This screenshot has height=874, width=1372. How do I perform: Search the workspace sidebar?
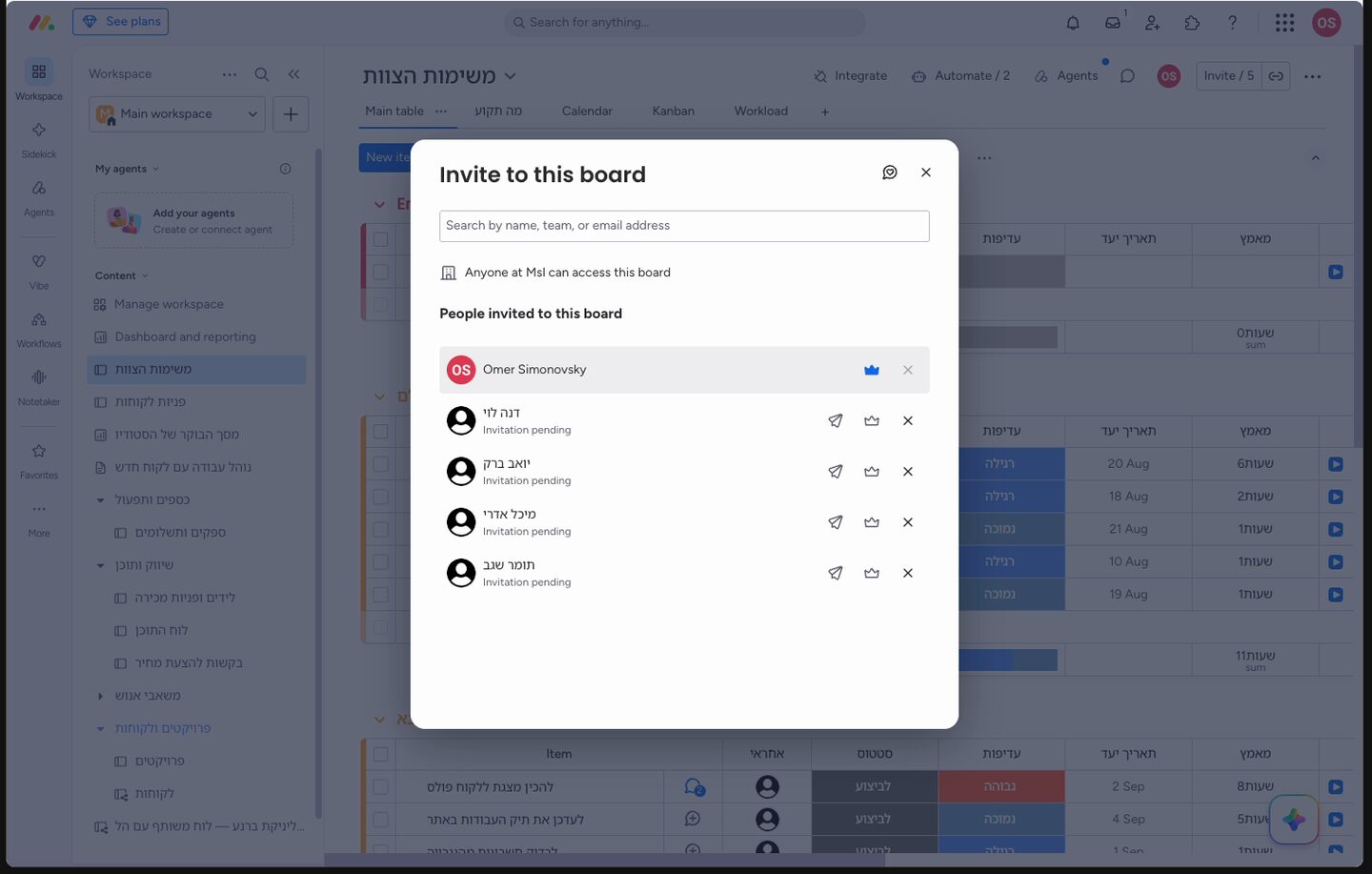point(262,74)
